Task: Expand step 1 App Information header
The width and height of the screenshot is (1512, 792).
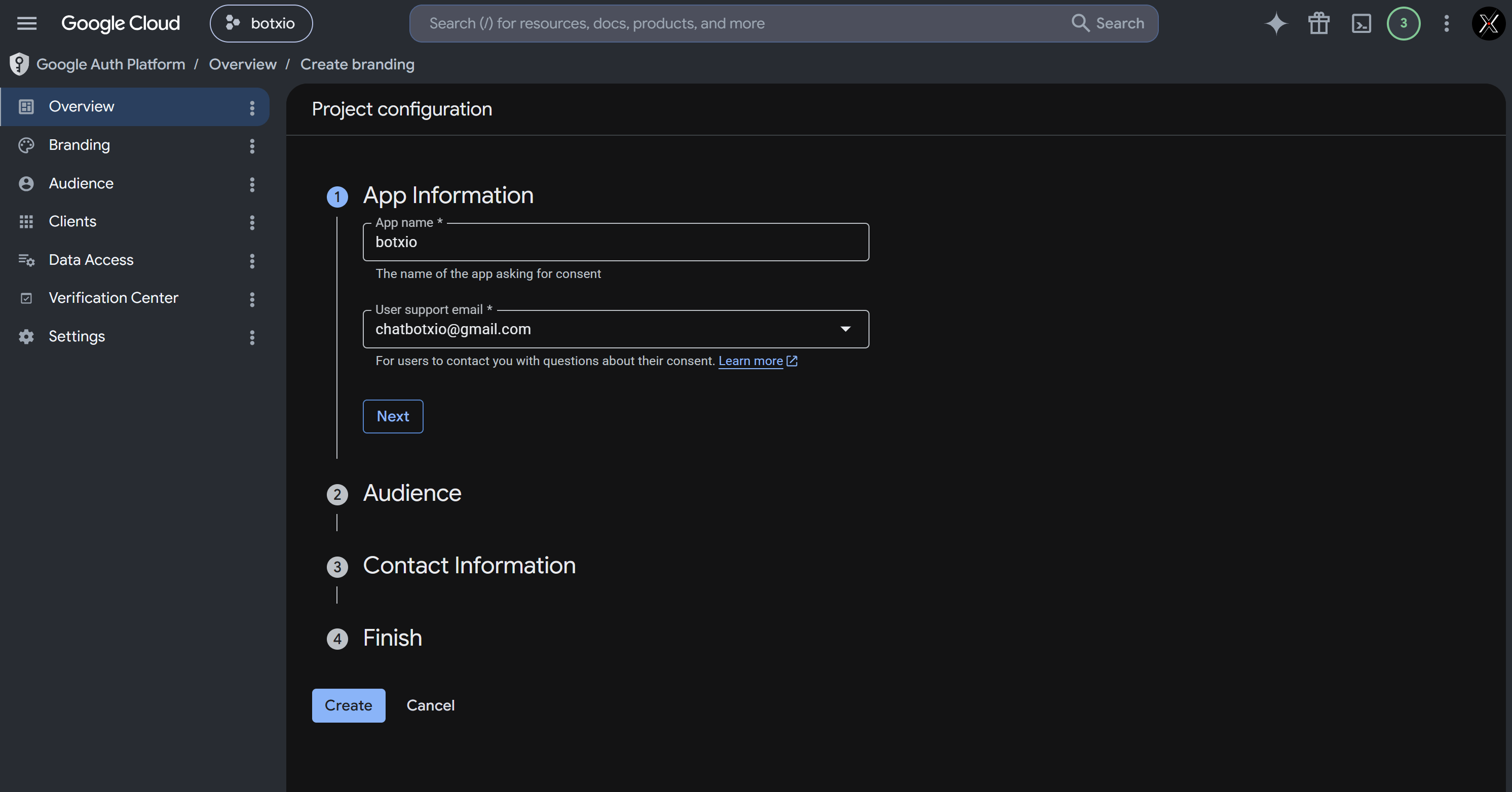Action: point(448,195)
